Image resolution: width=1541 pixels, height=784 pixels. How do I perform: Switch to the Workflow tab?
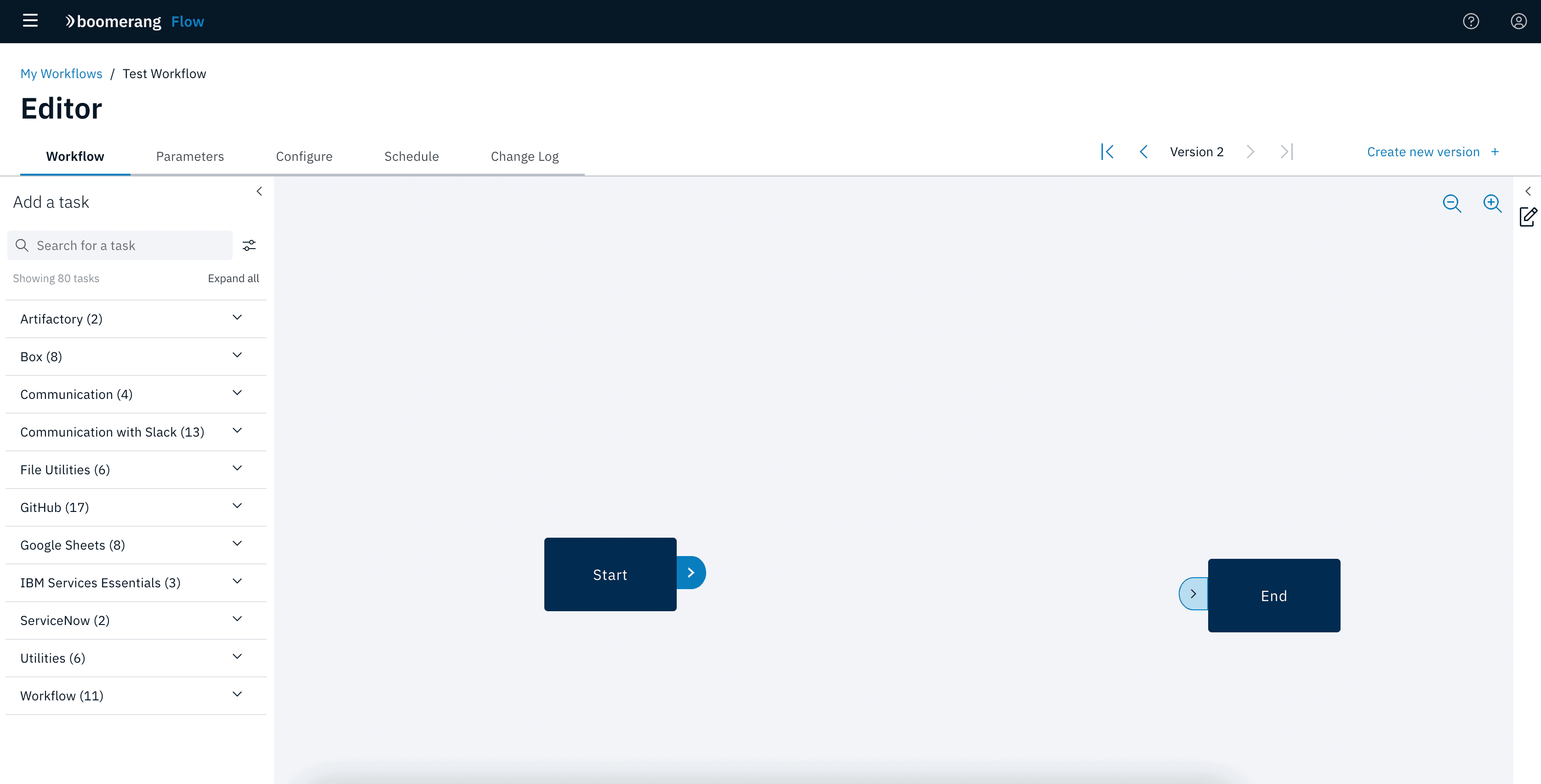click(75, 156)
